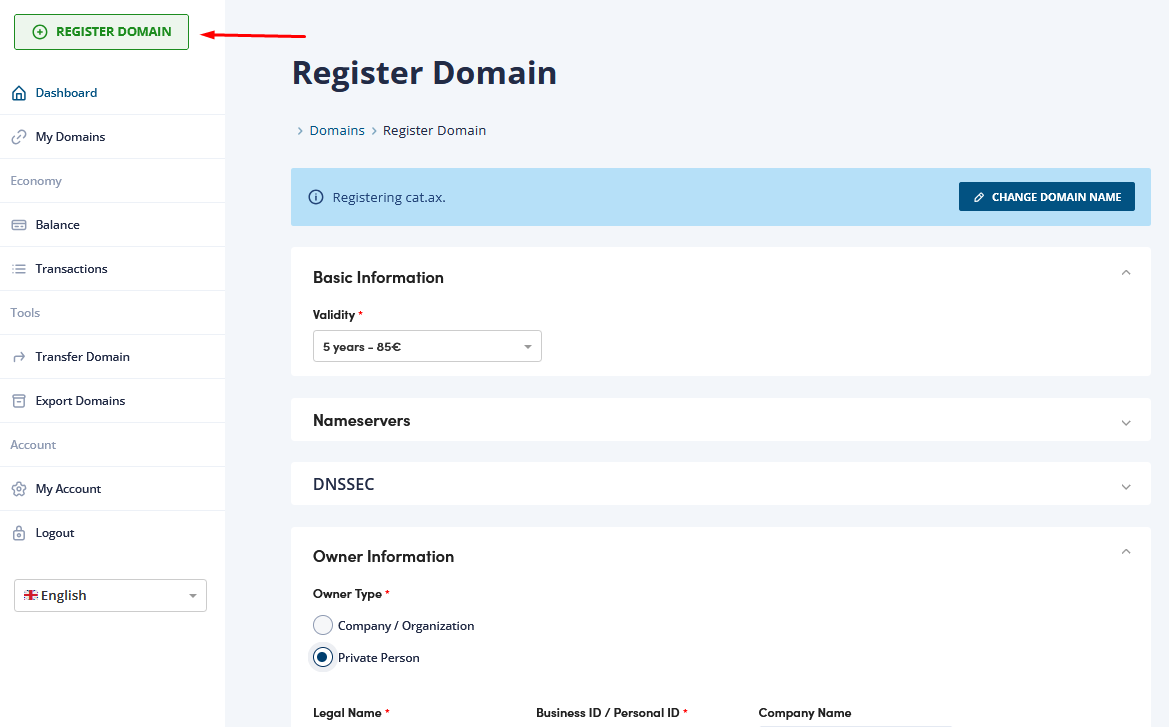Screen dimensions: 1169x727
Task: Click the My Account gear icon
Action: click(18, 489)
